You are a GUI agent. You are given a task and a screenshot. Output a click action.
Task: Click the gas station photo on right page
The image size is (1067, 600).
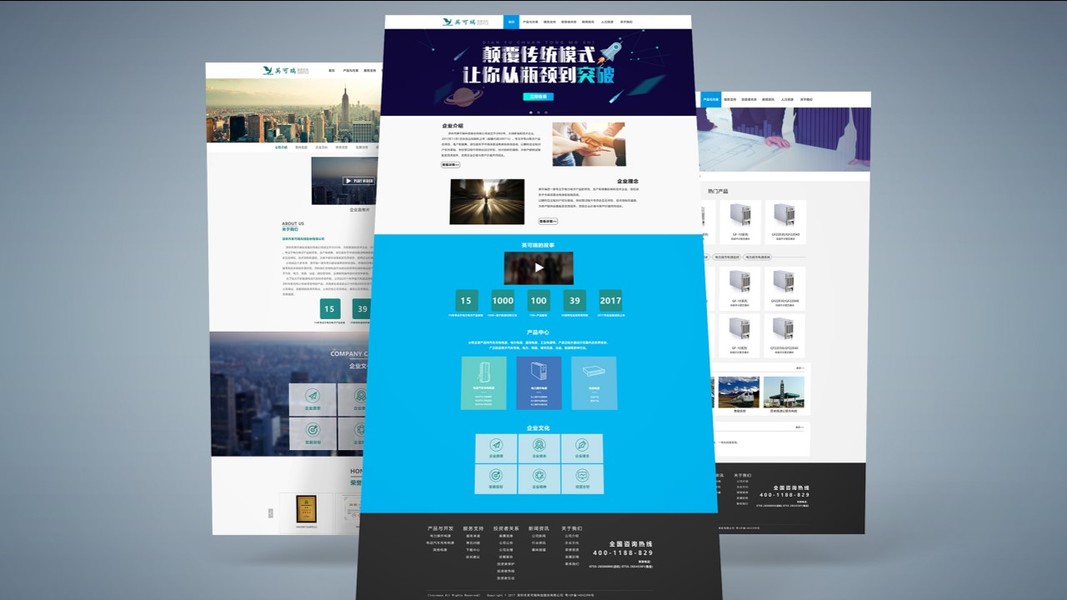784,392
